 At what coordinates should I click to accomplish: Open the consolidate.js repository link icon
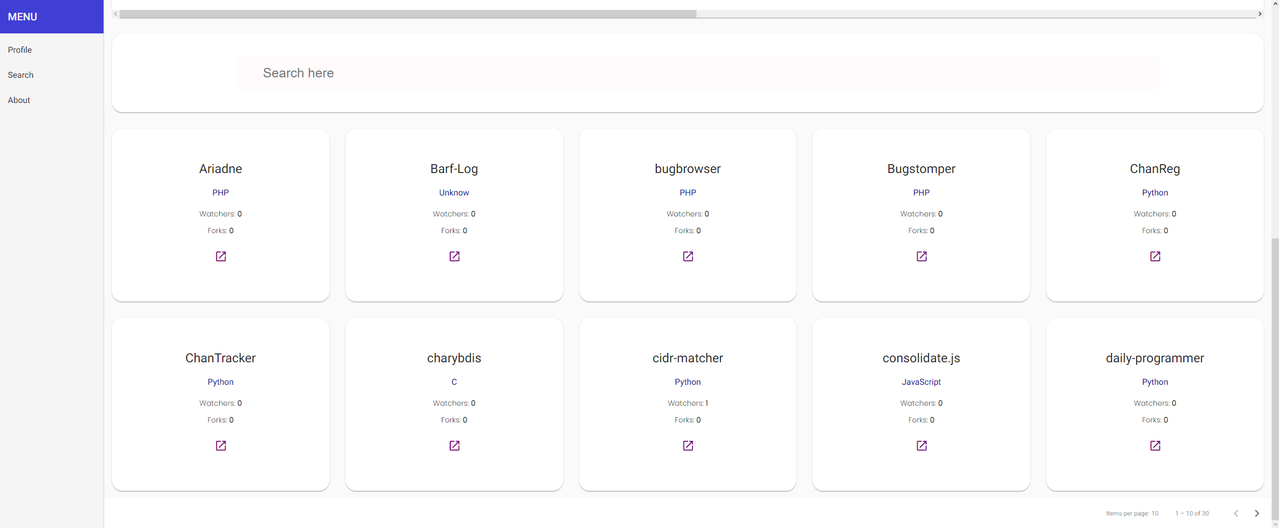[x=922, y=446]
